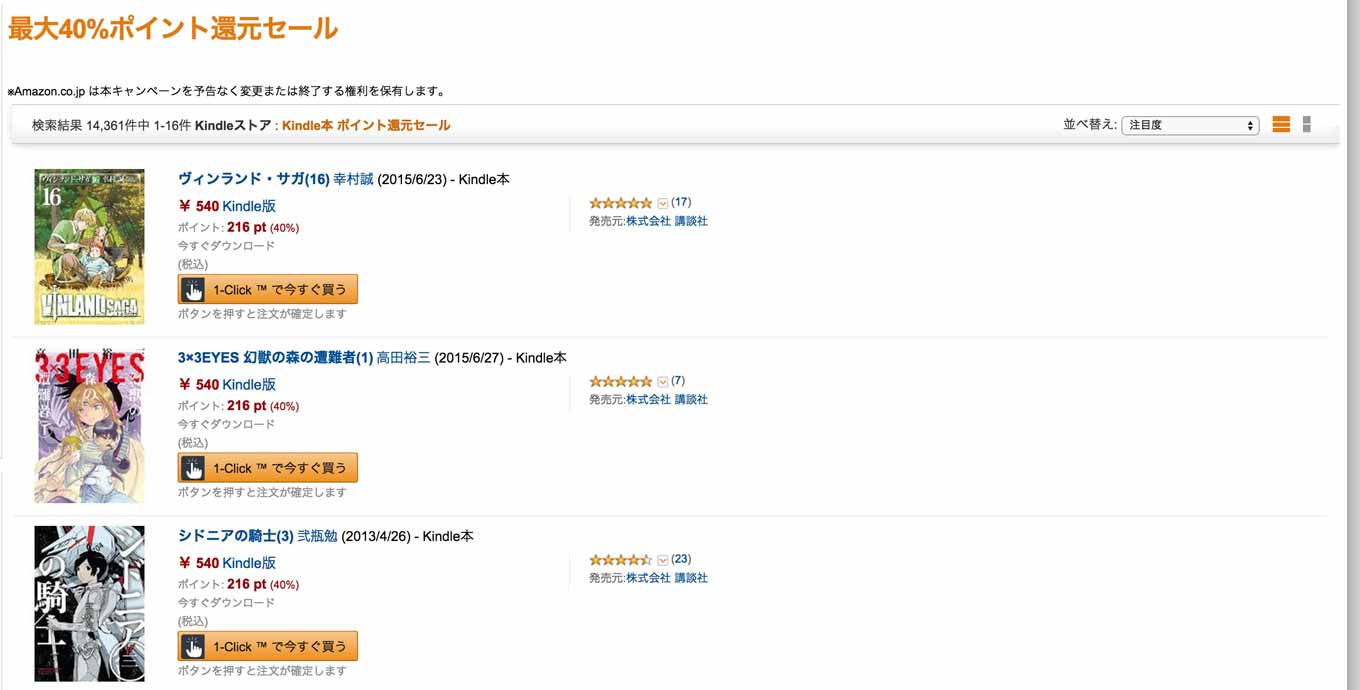Open the 並べ替え sort dropdown
The height and width of the screenshot is (690, 1360).
(x=1190, y=125)
